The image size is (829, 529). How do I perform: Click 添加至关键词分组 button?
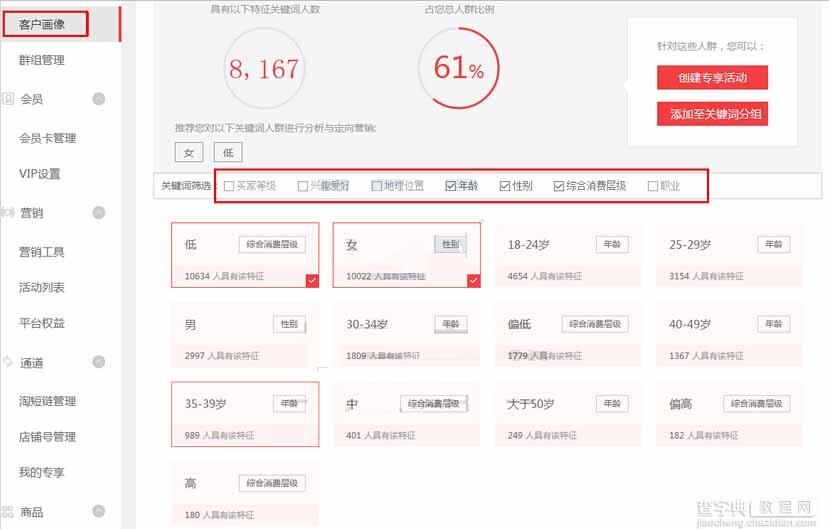712,114
